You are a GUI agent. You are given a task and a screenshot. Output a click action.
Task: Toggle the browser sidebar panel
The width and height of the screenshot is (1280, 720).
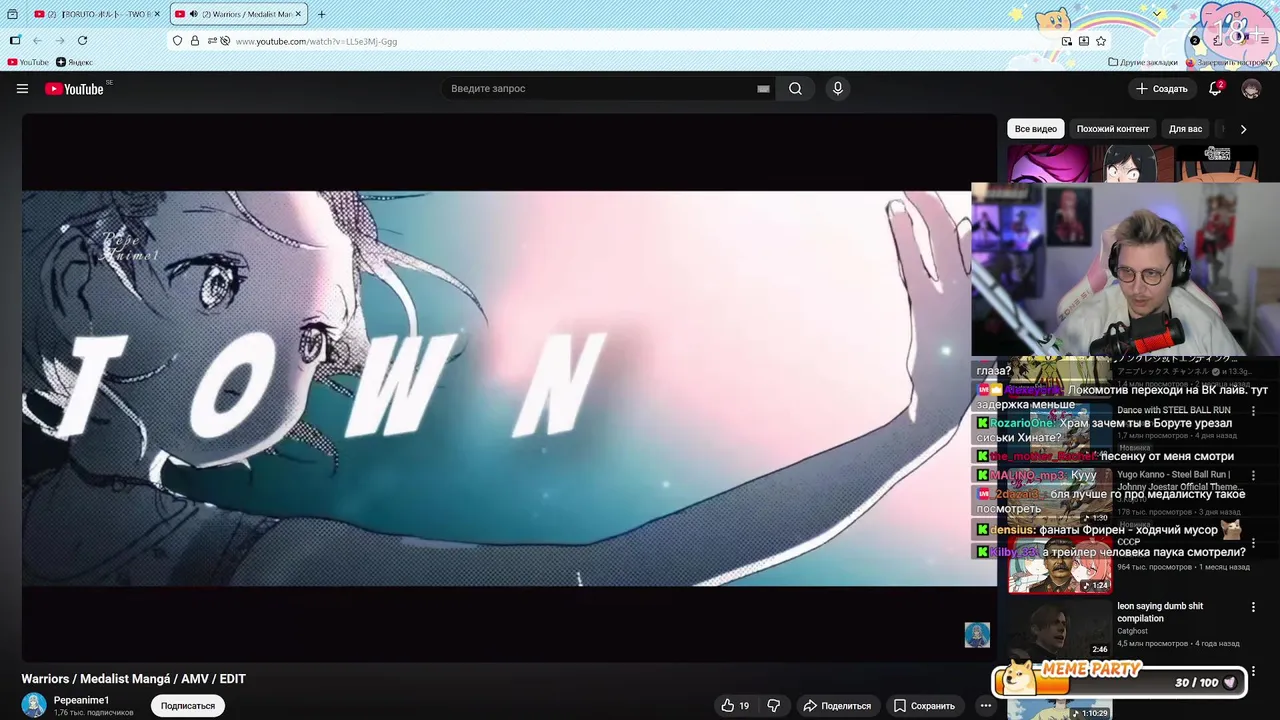coord(15,41)
